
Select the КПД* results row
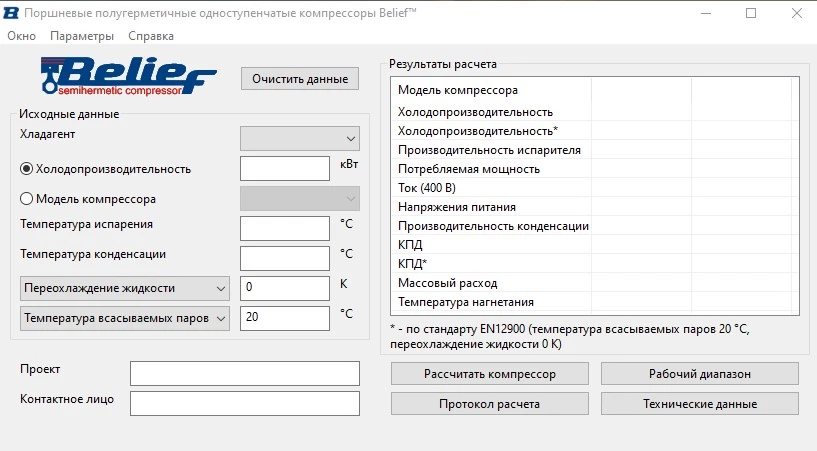595,264
